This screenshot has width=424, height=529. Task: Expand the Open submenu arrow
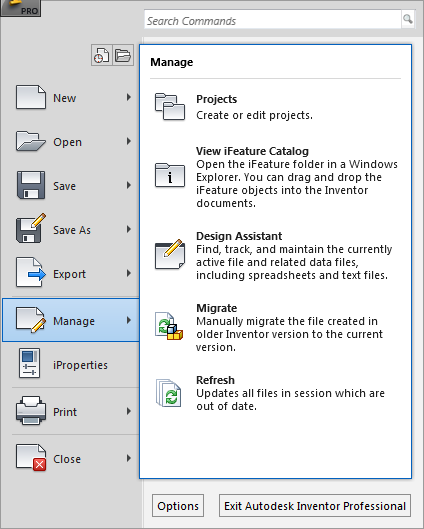[129, 141]
